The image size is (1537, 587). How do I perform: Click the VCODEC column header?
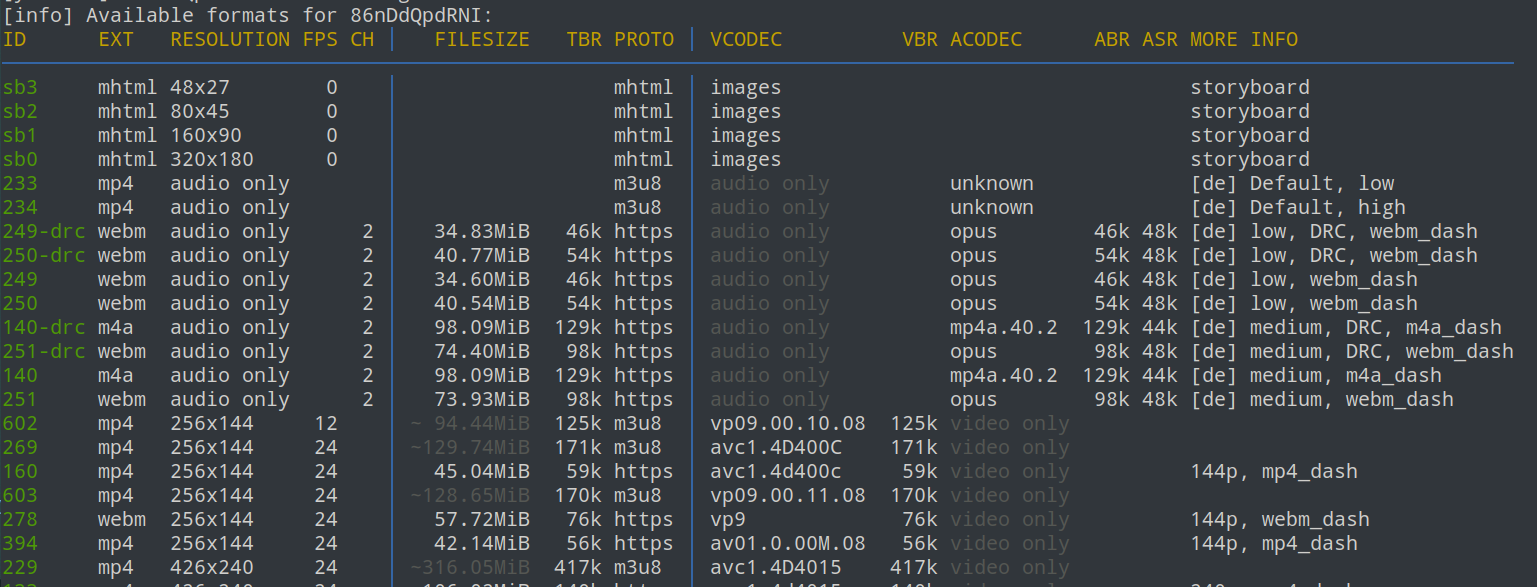[x=746, y=40]
